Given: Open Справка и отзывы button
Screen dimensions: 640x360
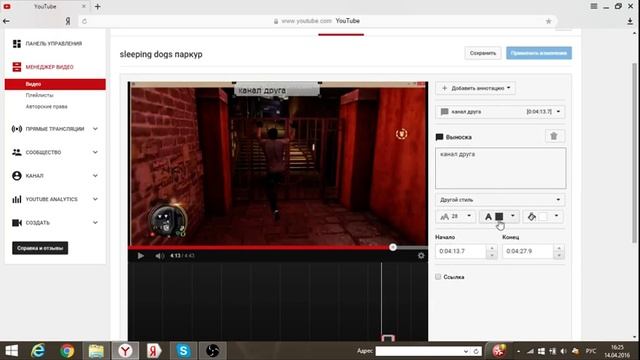Looking at the screenshot, I should (40, 248).
